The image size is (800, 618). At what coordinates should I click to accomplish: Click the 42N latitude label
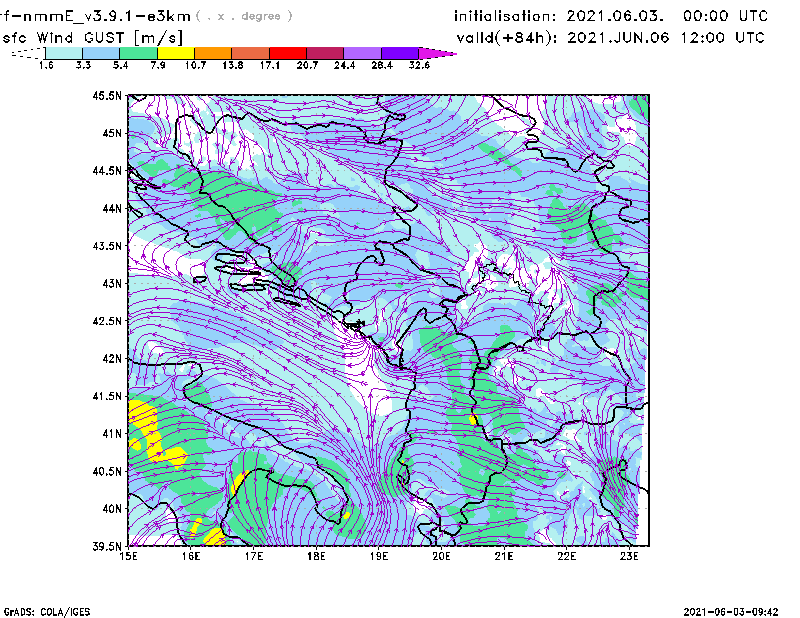[112, 359]
